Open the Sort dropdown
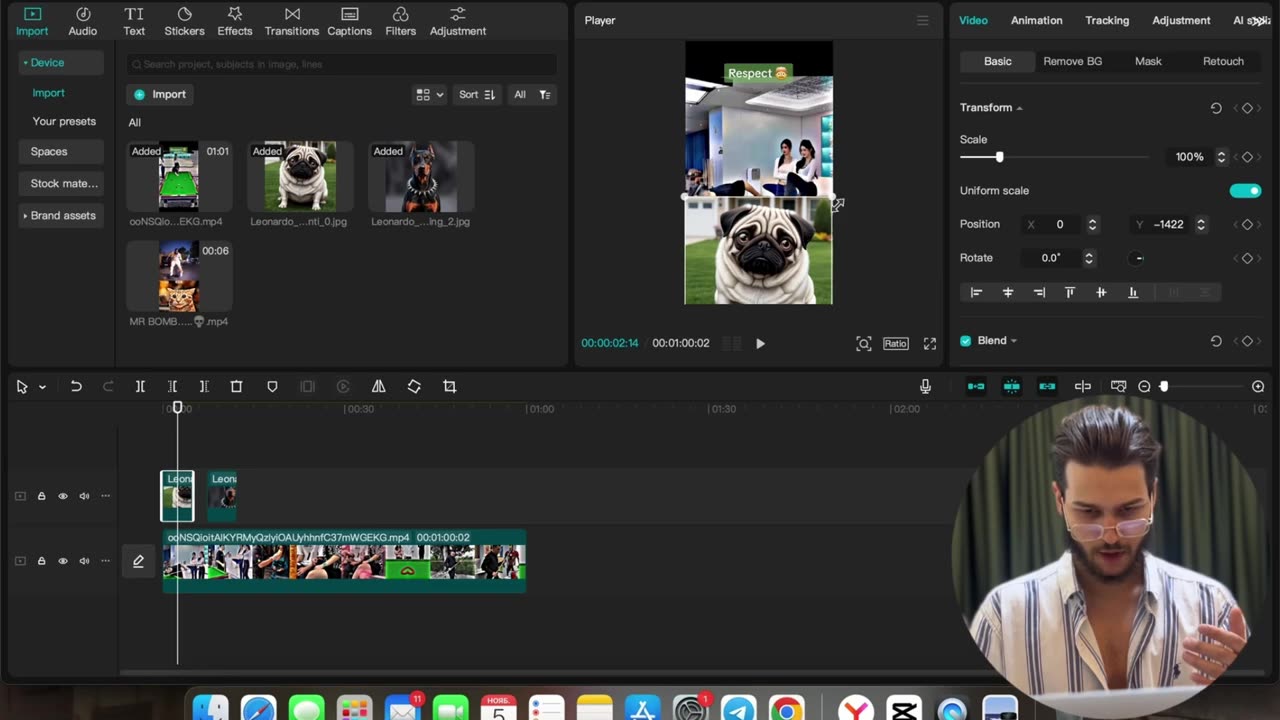 pyautogui.click(x=477, y=94)
